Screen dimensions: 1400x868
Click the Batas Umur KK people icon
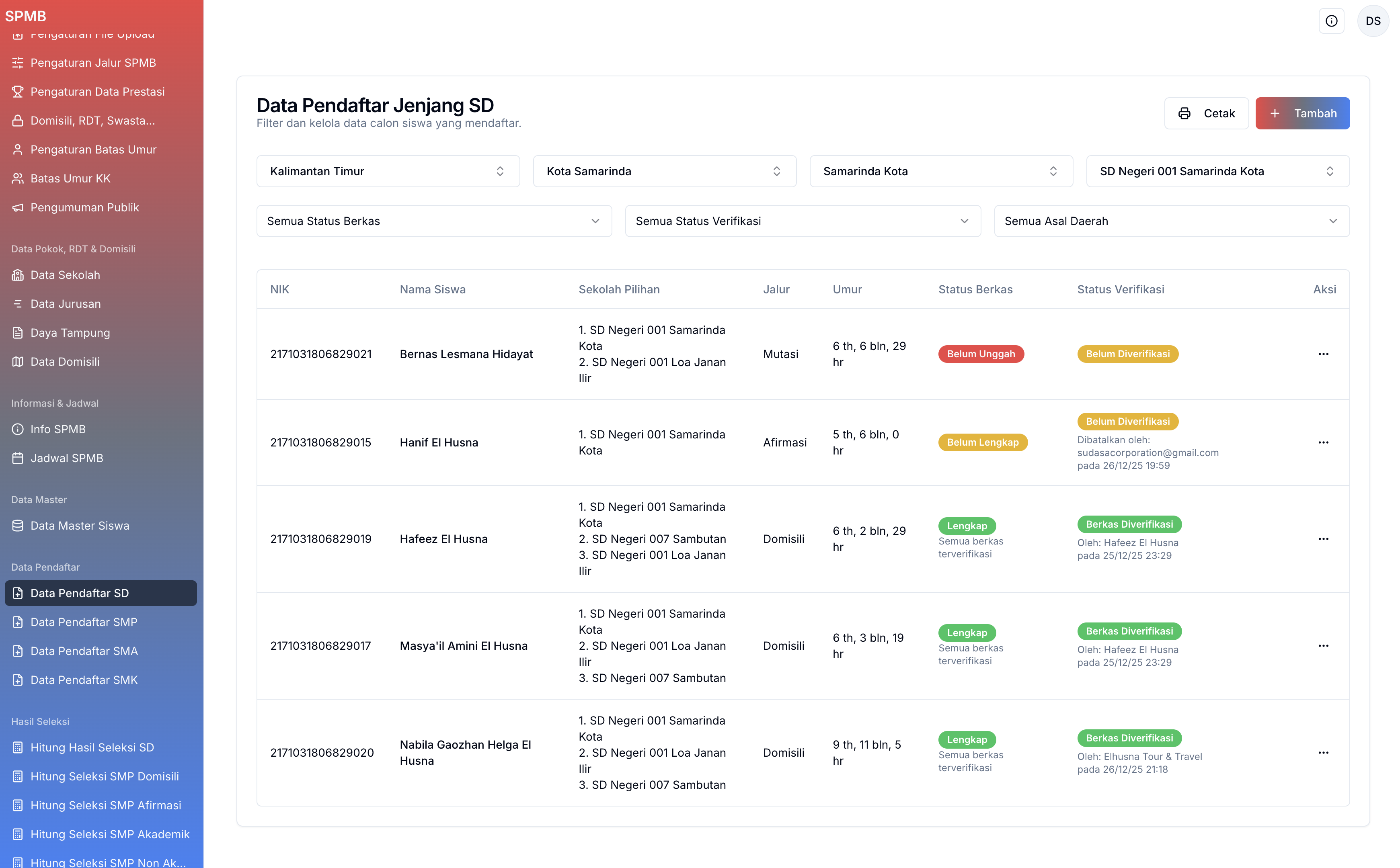[x=17, y=178]
